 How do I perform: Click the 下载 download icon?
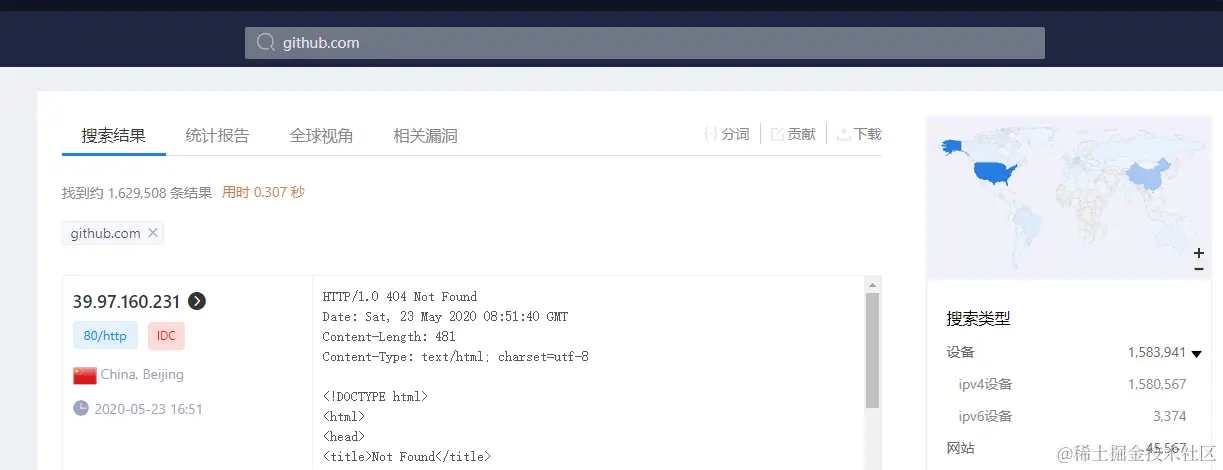pos(843,134)
